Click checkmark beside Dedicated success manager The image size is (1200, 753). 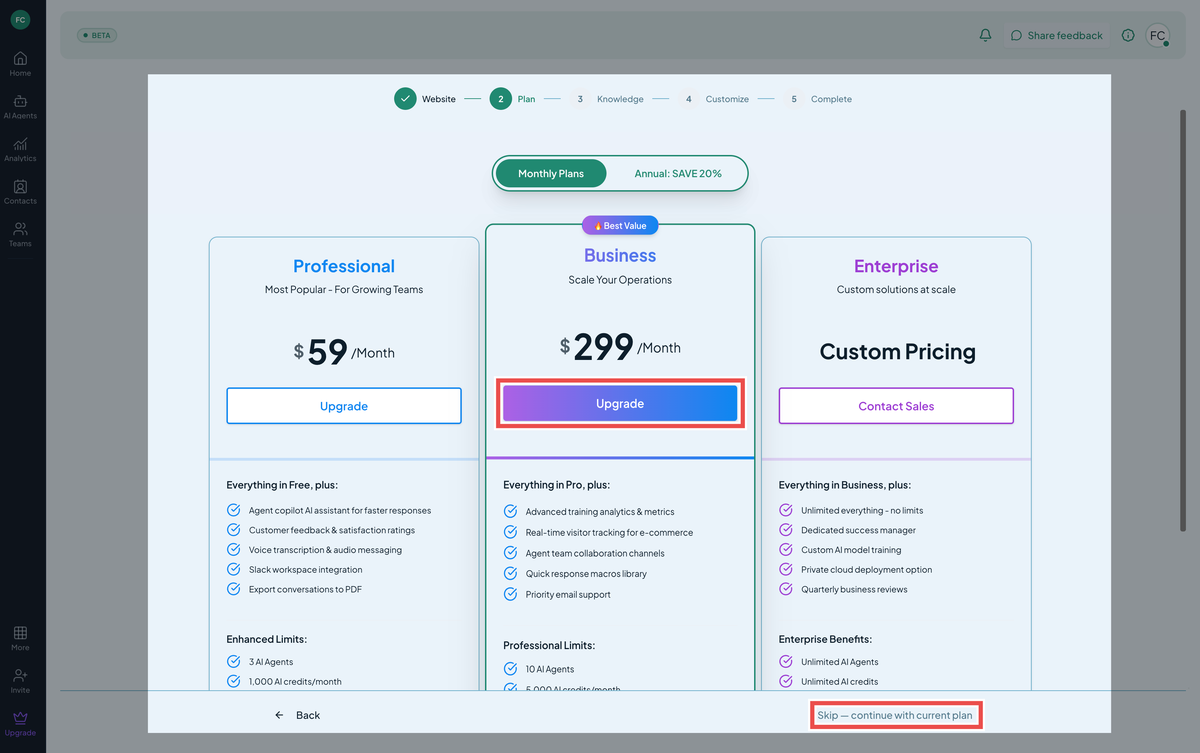pos(786,530)
